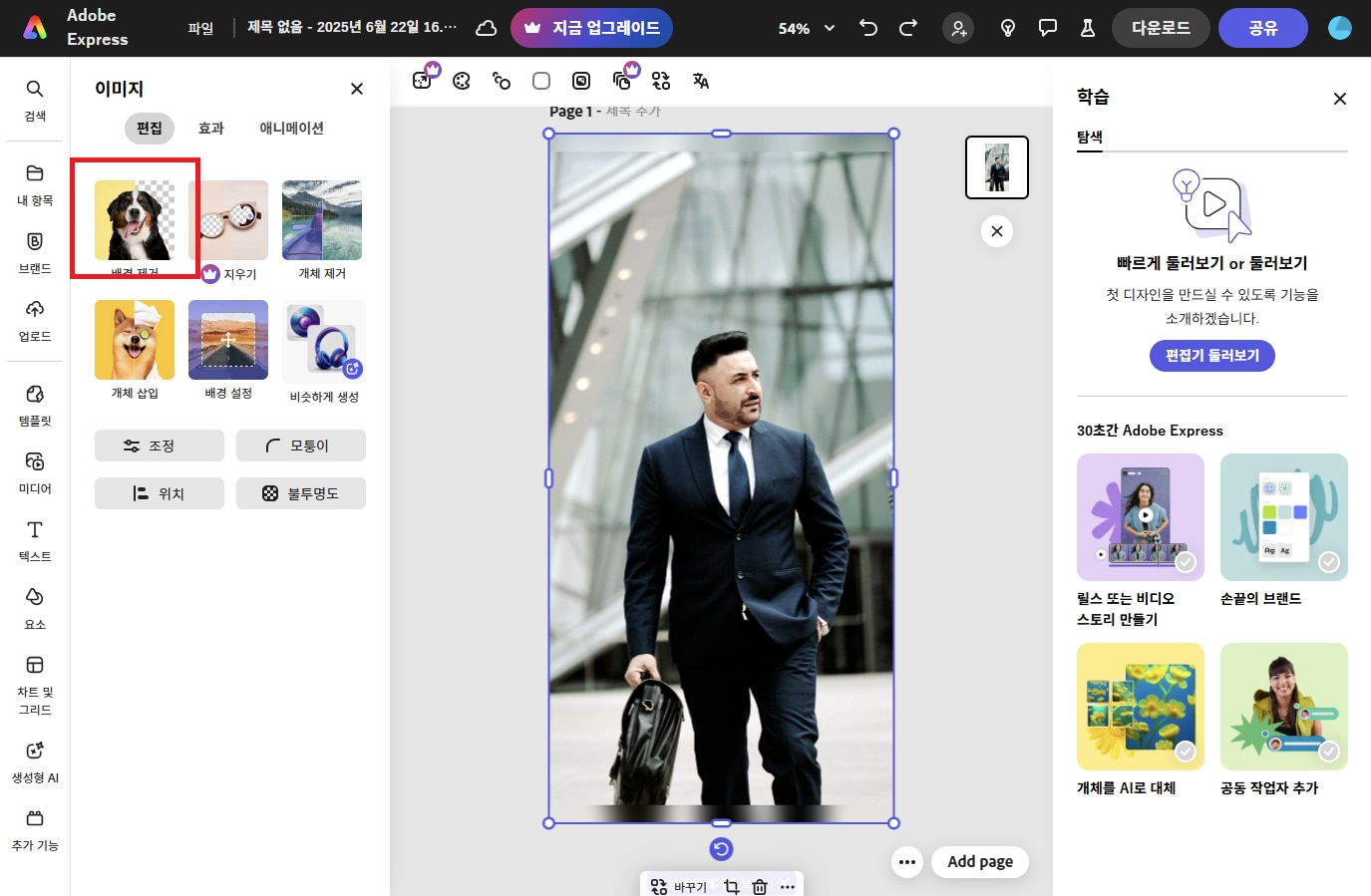Select the 배경 제거 dog thumbnail

(135, 220)
